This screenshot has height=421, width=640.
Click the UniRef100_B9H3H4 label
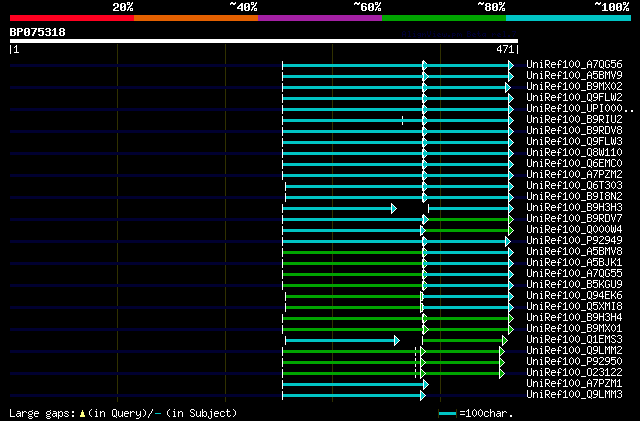click(574, 318)
